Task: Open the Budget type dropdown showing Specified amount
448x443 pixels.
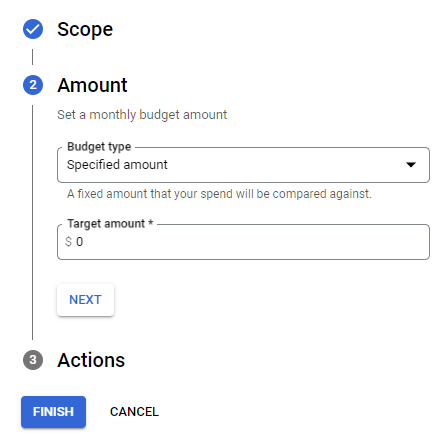Action: pyautogui.click(x=243, y=165)
